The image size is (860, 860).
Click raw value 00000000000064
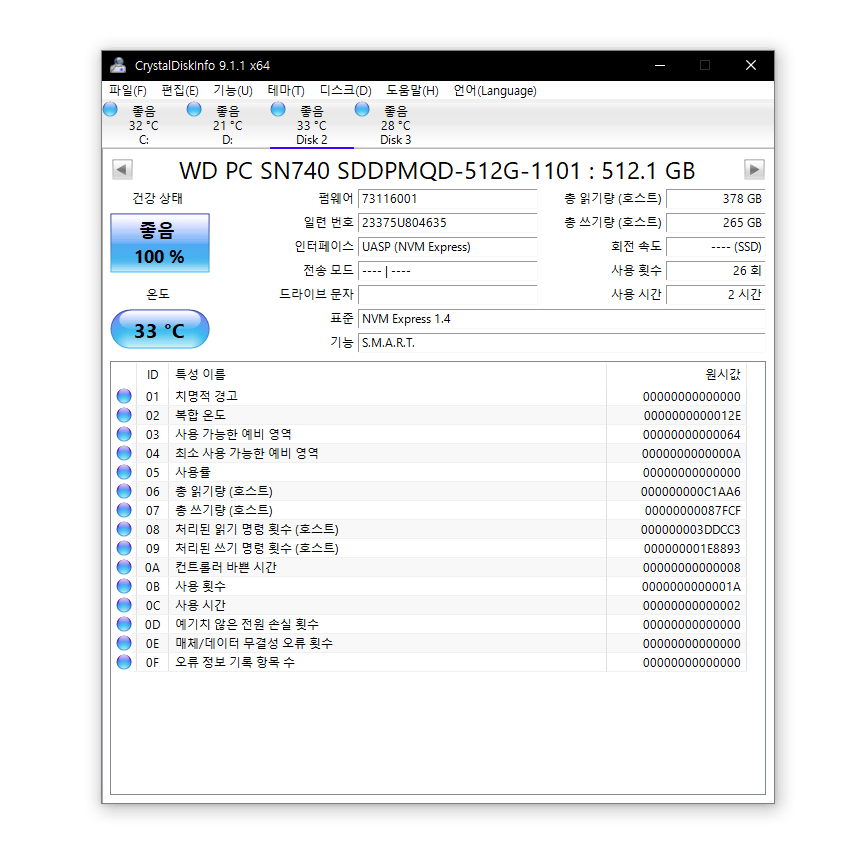pyautogui.click(x=692, y=435)
